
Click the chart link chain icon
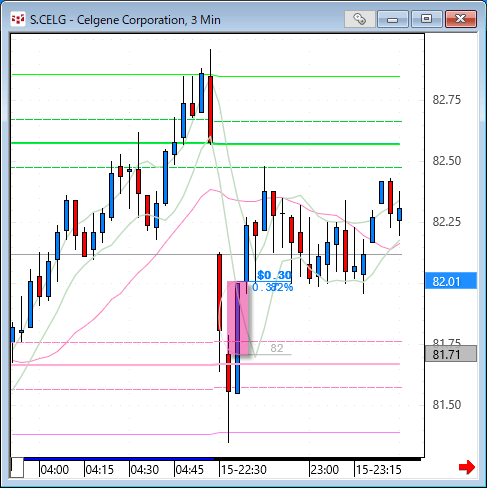click(359, 19)
